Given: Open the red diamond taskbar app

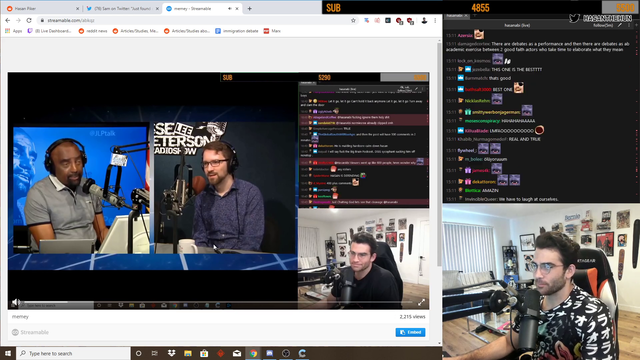Looking at the screenshot, I should [x=220, y=353].
